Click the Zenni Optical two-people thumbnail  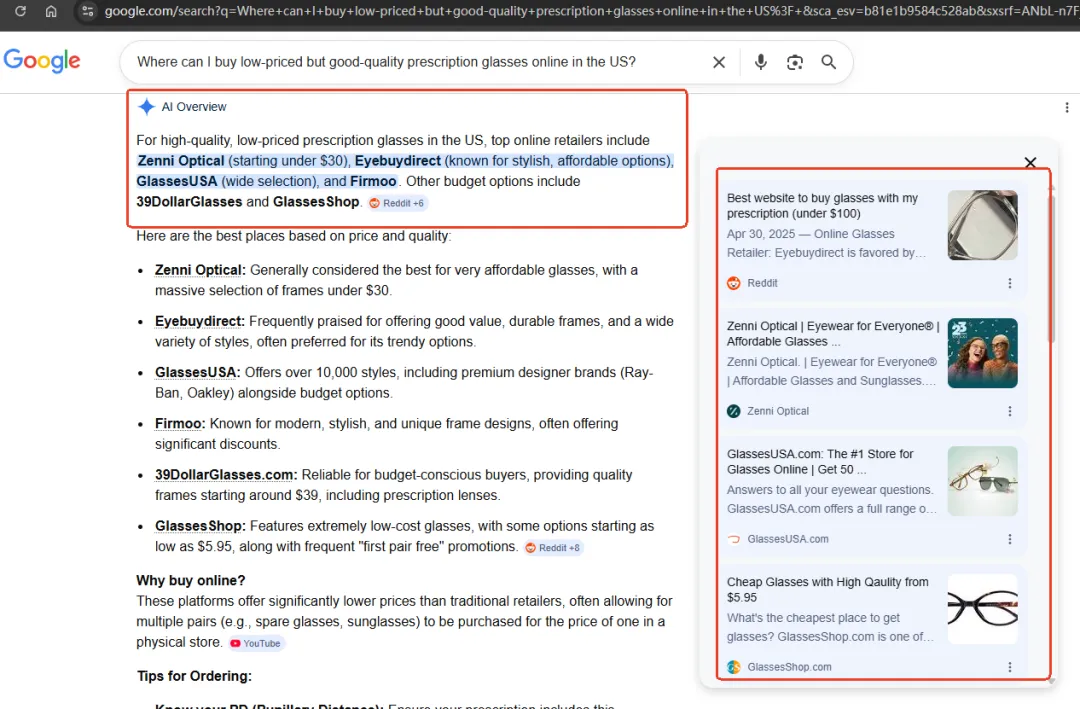click(982, 353)
